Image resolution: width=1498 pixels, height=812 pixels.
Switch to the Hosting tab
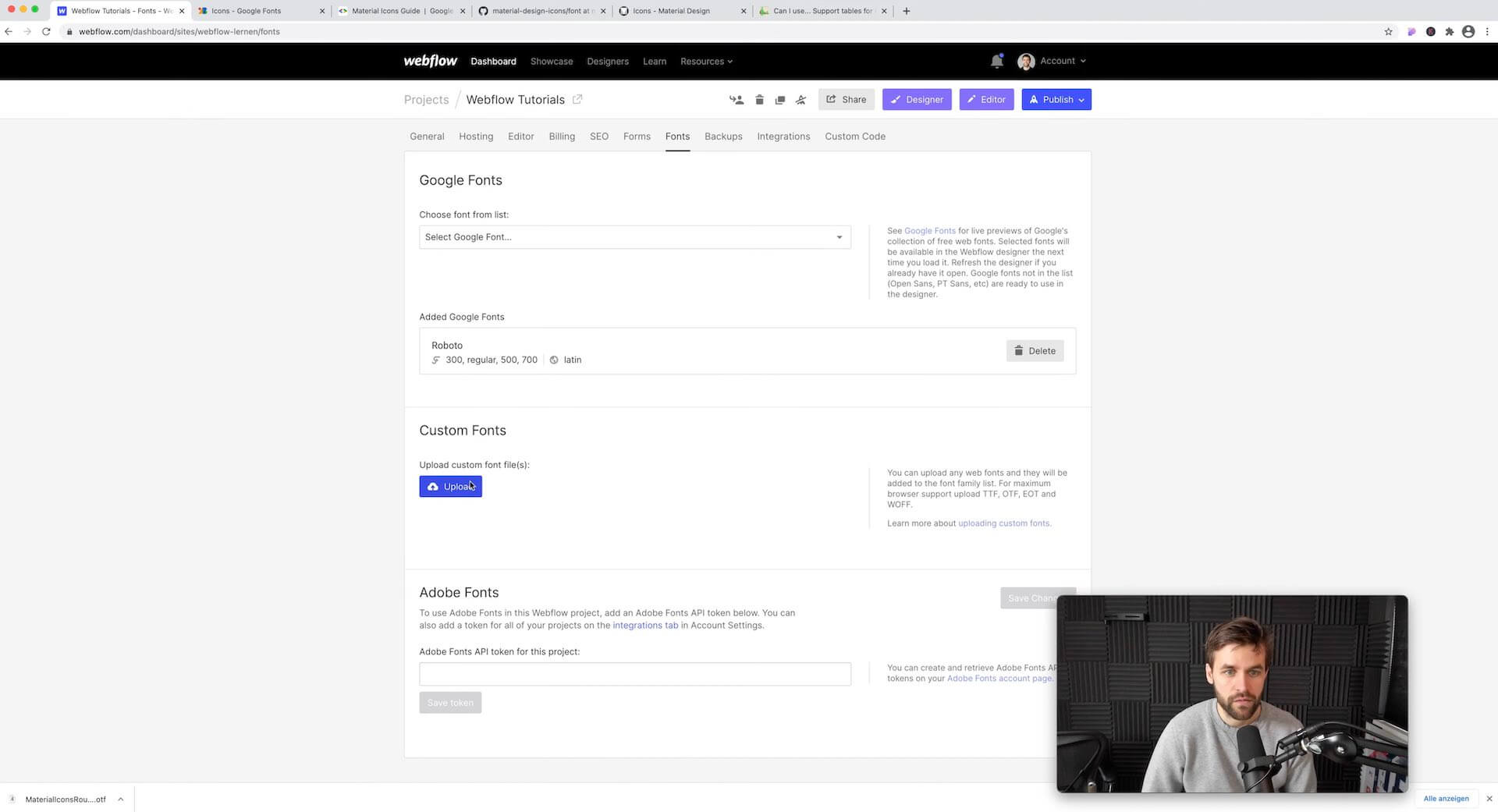(476, 137)
